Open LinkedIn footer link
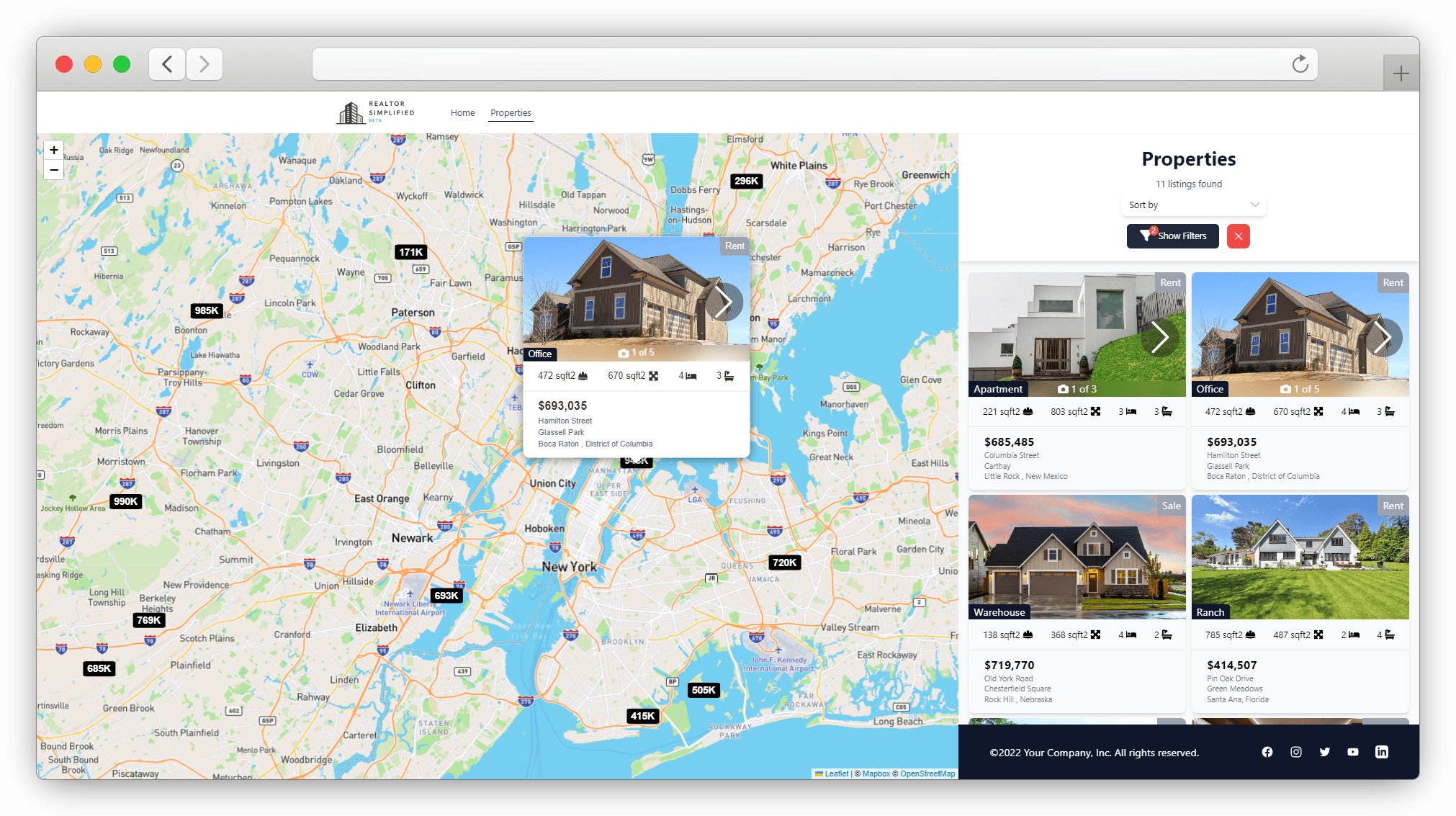The image size is (1456, 816). (1382, 752)
